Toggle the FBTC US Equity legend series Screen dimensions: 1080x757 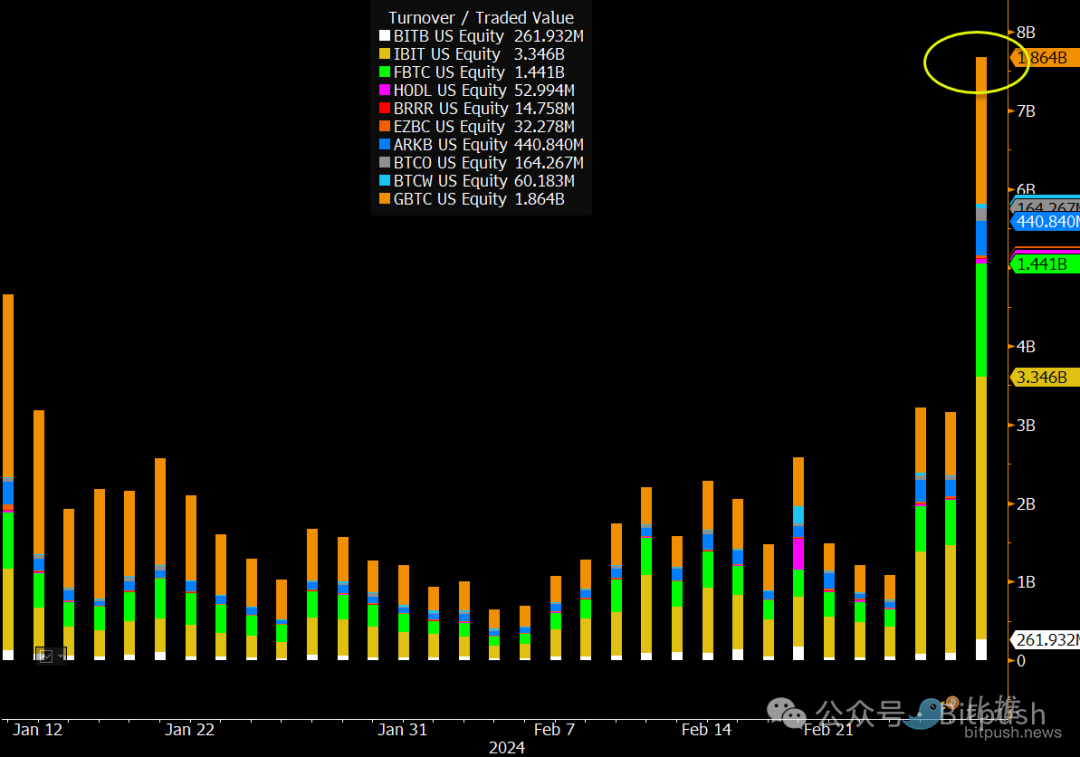[449, 73]
